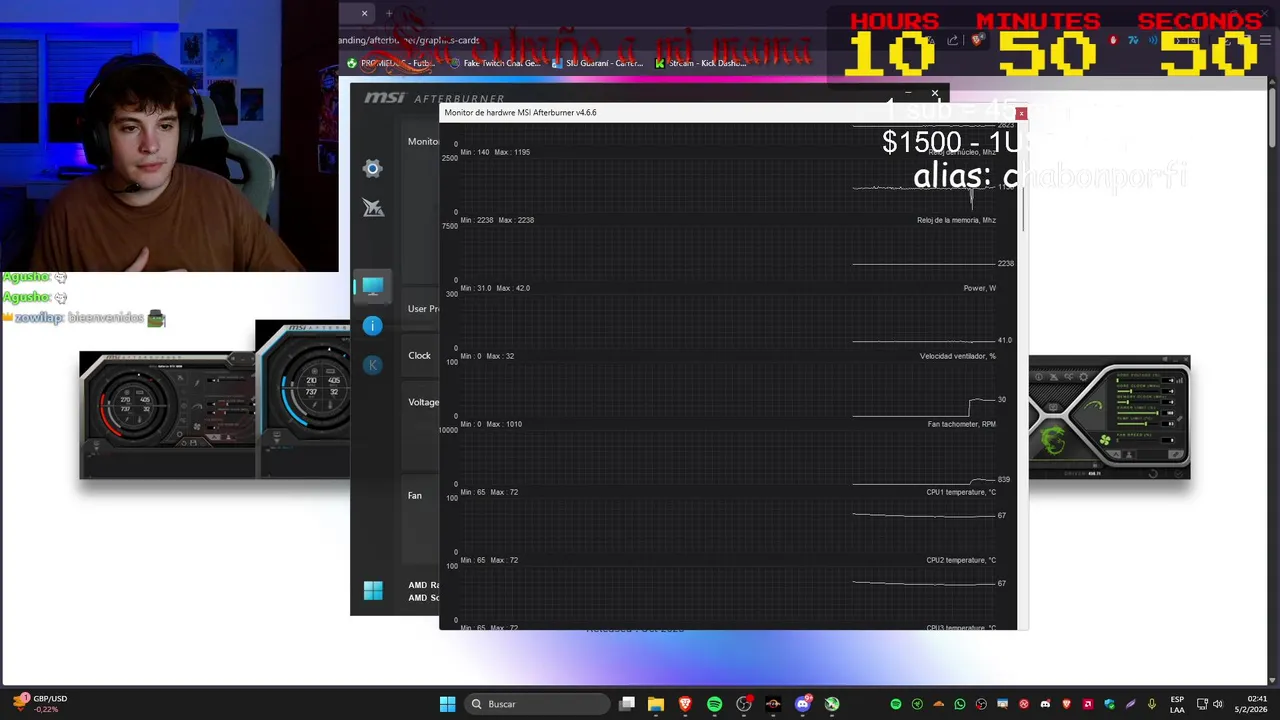Viewport: 1280px width, 720px height.
Task: Click the 'Min : 31.0 Max : 42.0' text
Action: coord(495,288)
